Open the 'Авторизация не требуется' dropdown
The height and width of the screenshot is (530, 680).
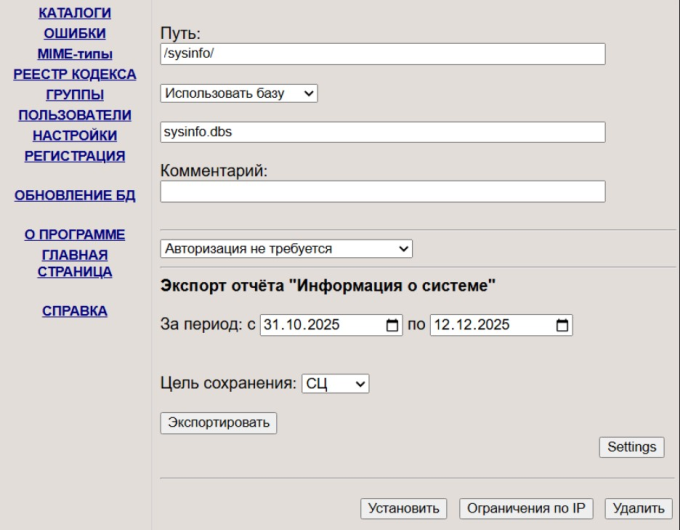(286, 248)
